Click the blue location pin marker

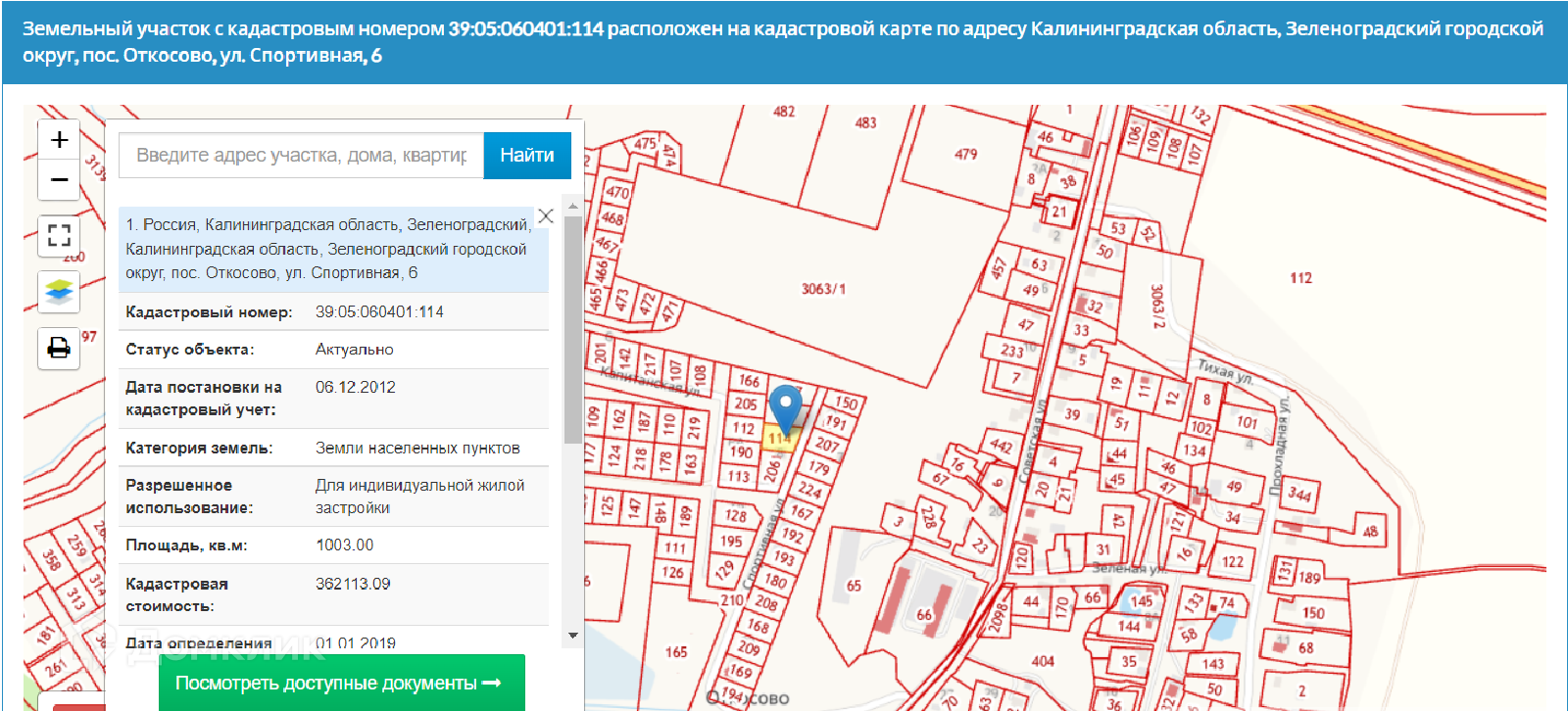[x=785, y=407]
